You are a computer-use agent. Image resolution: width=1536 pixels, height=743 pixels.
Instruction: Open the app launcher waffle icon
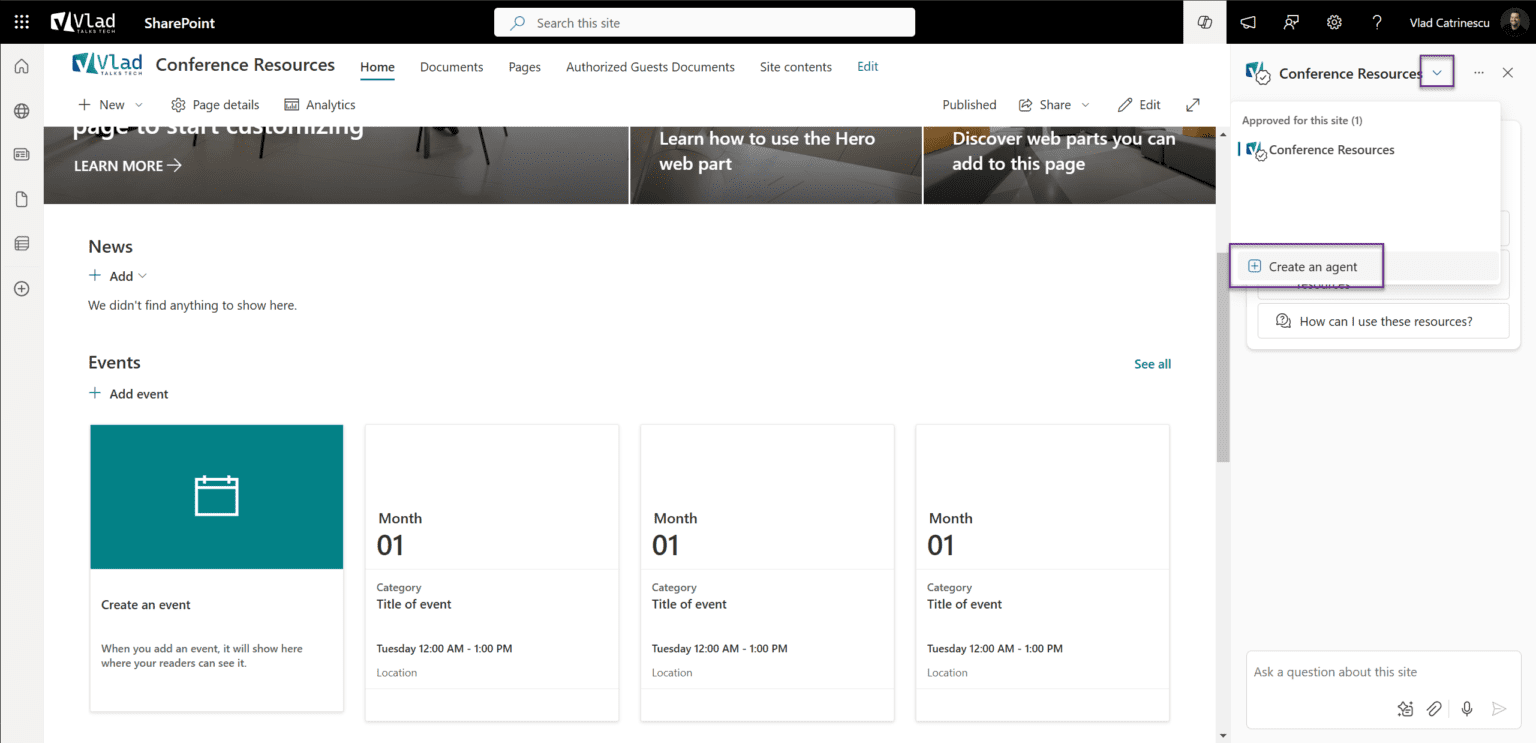(20, 22)
